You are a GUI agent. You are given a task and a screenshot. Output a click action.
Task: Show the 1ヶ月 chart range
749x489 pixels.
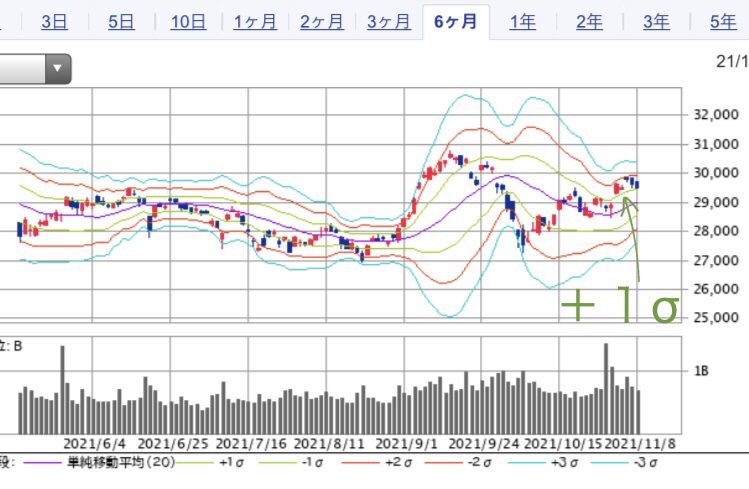pos(255,22)
